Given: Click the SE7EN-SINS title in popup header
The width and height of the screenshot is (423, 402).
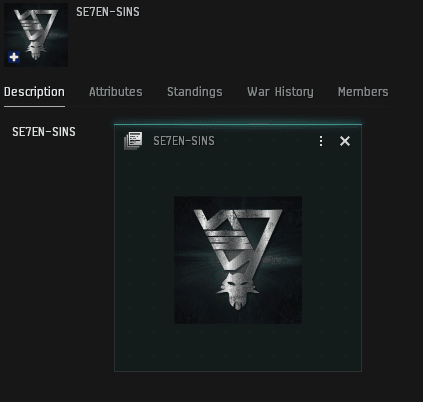Looking at the screenshot, I should click(x=184, y=141).
